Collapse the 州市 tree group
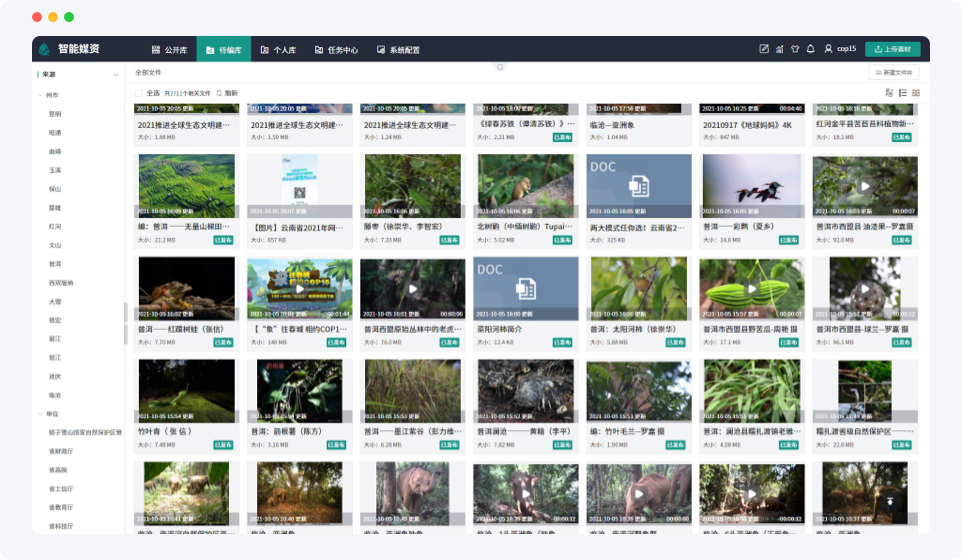Viewport: 962px width, 560px height. (x=39, y=95)
